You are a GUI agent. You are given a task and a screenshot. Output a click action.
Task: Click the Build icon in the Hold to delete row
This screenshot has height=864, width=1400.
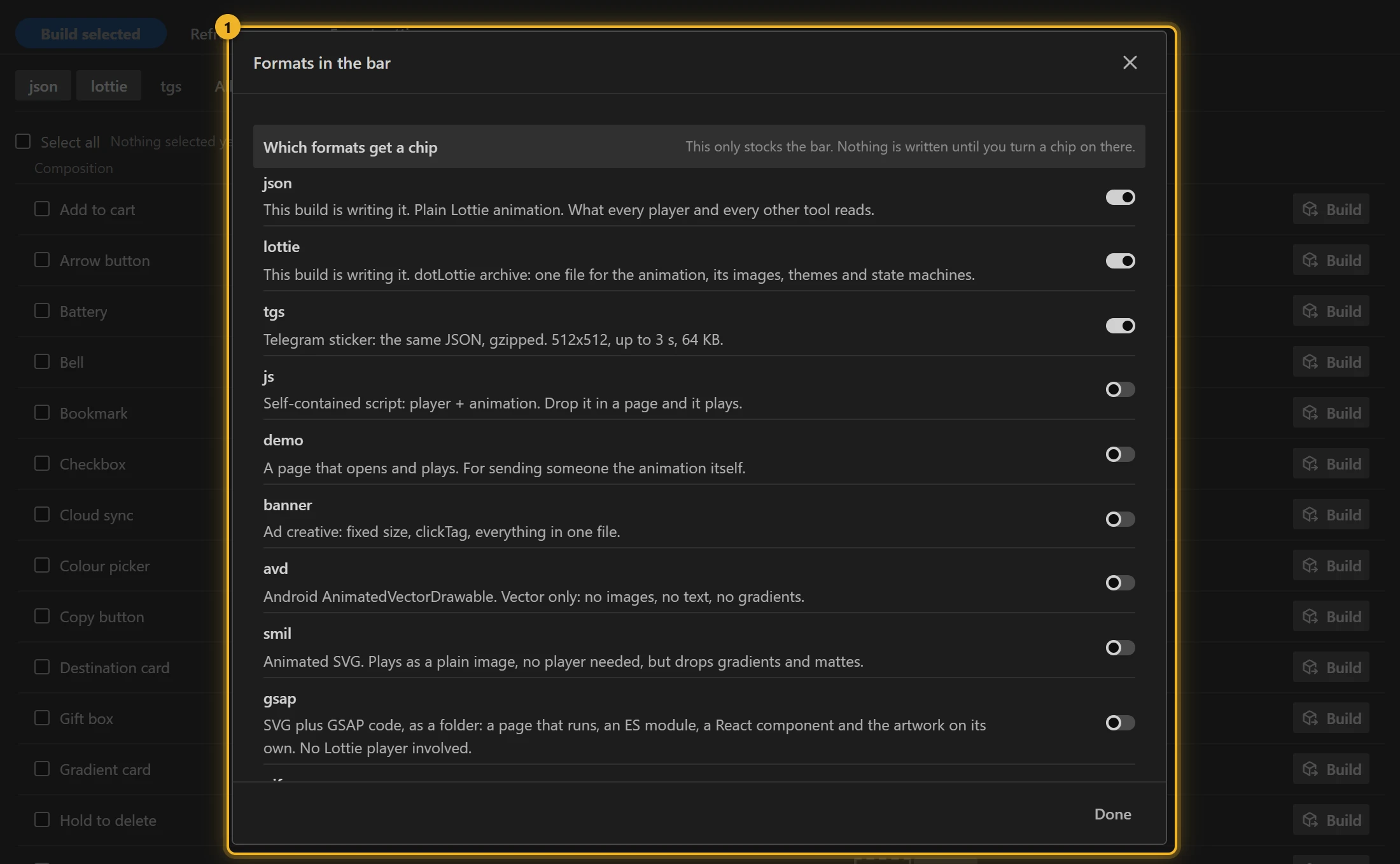[1310, 820]
